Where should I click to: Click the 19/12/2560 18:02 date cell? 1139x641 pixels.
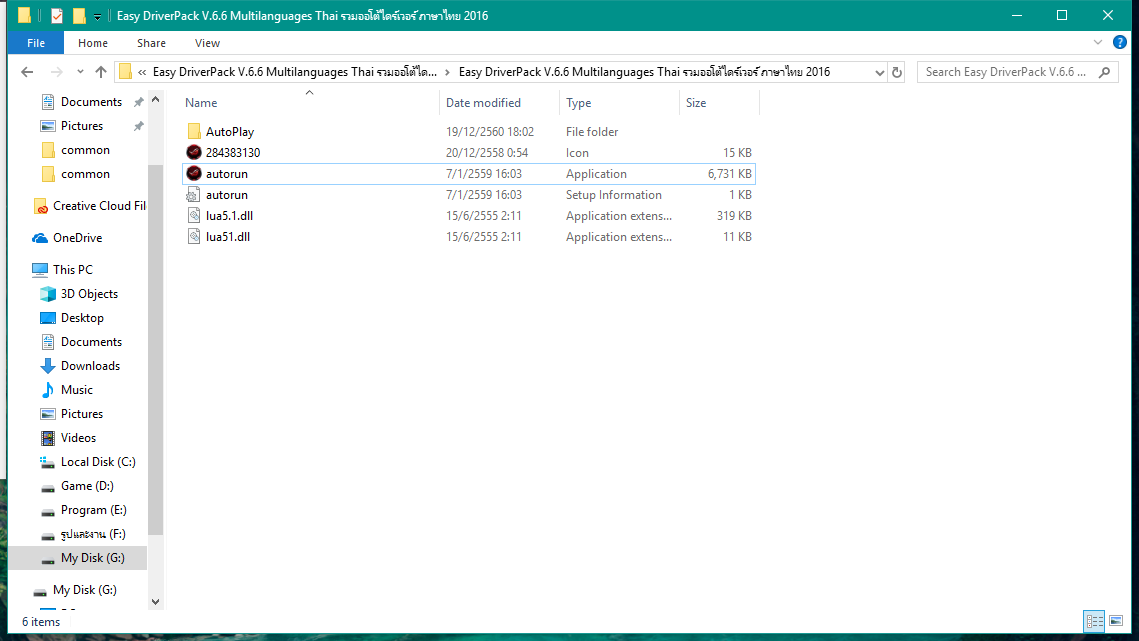(490, 132)
